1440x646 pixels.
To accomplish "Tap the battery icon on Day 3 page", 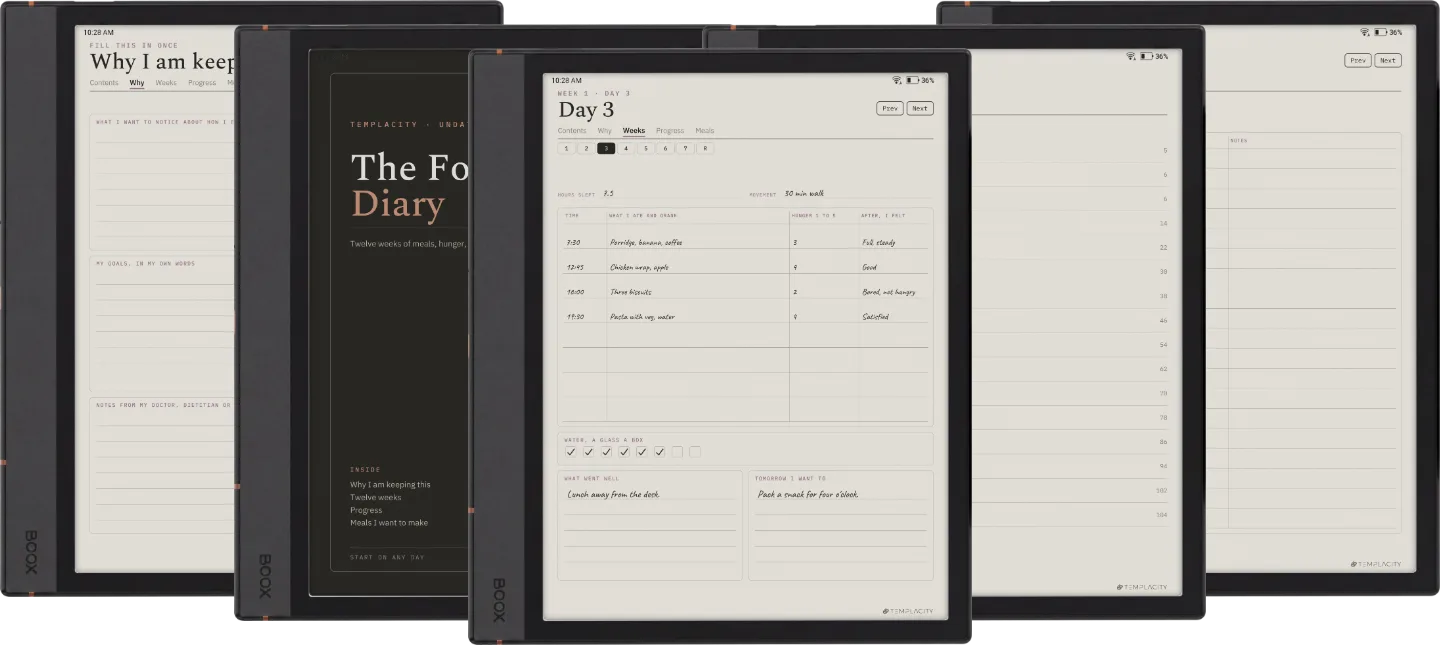I will (x=913, y=80).
